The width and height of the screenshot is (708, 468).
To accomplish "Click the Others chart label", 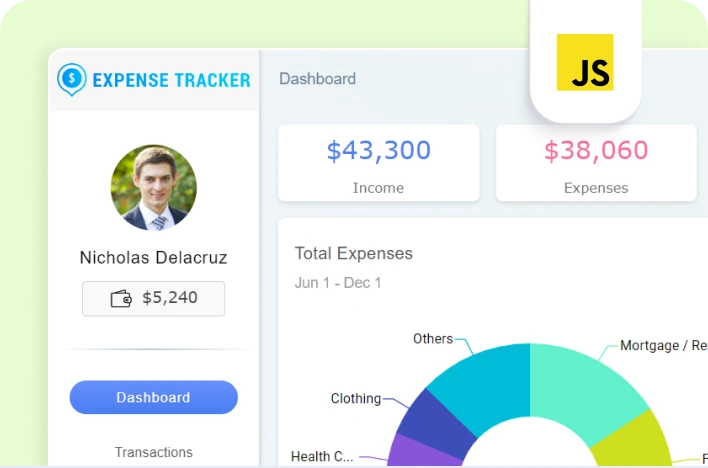I will click(x=433, y=339).
